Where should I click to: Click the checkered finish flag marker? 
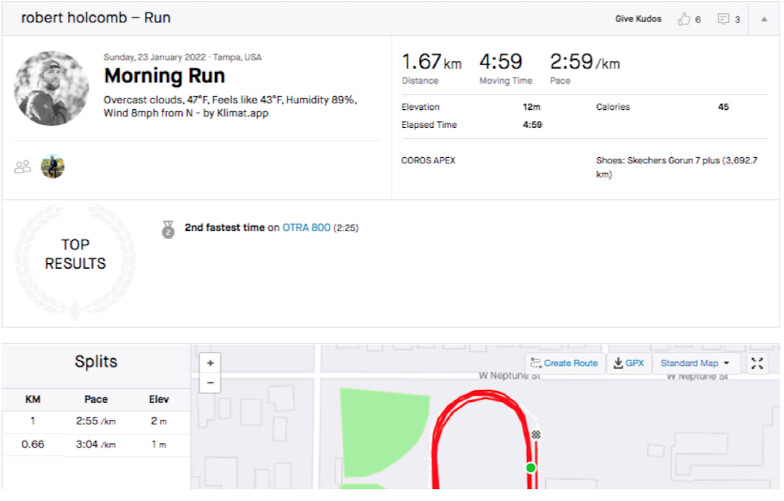pos(536,435)
